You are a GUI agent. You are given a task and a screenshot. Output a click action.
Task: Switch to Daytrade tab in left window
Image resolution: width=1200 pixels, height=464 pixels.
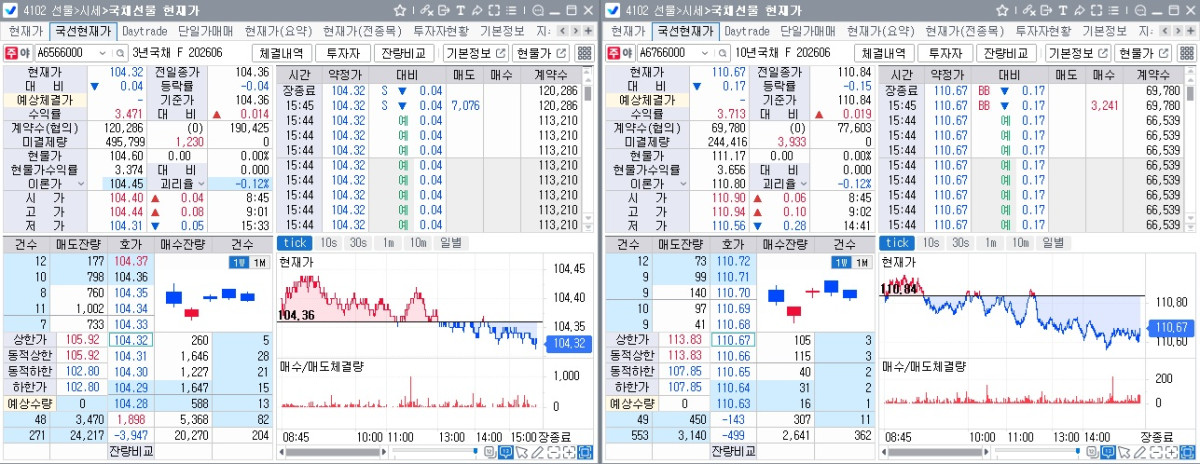pos(145,31)
